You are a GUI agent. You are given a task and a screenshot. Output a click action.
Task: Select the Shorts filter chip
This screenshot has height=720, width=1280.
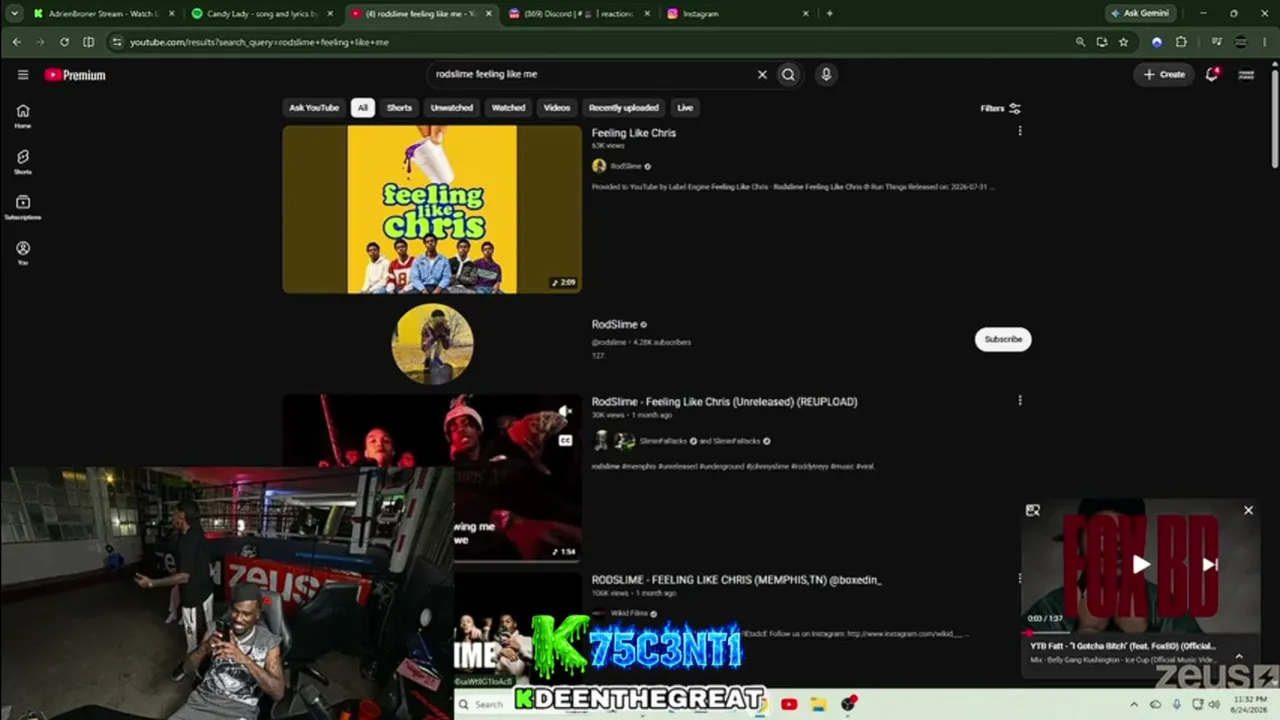point(399,108)
